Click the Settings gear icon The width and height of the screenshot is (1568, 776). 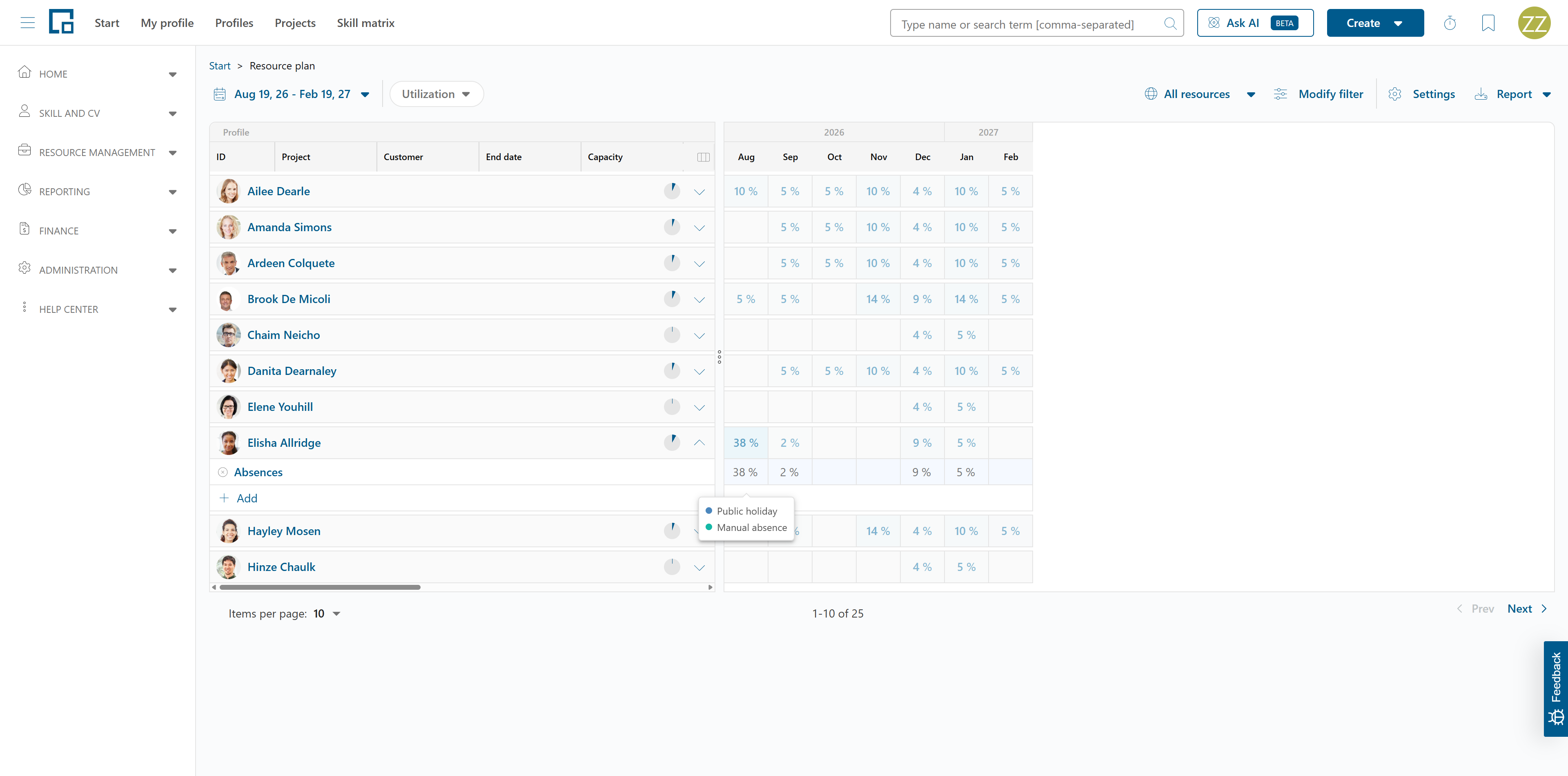[x=1394, y=94]
